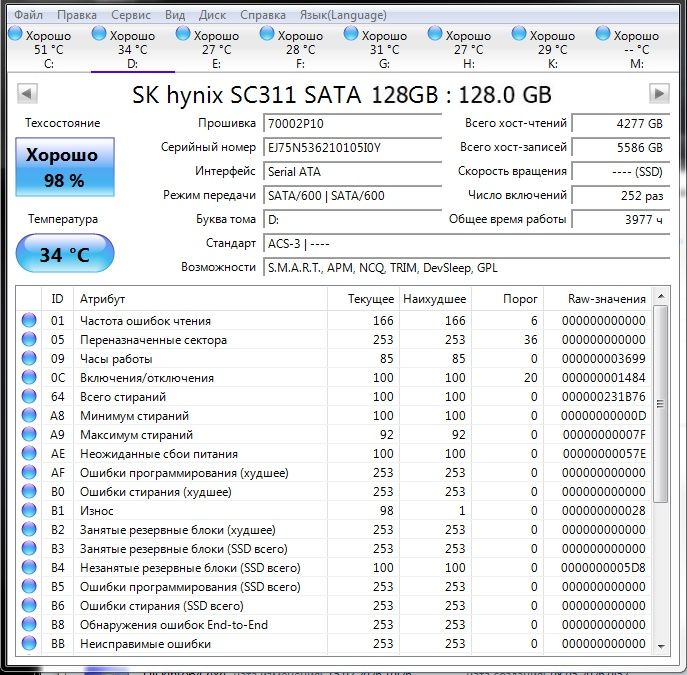Select drive C: status orb at 51 °C
The width and height of the screenshot is (687, 675).
(15, 34)
